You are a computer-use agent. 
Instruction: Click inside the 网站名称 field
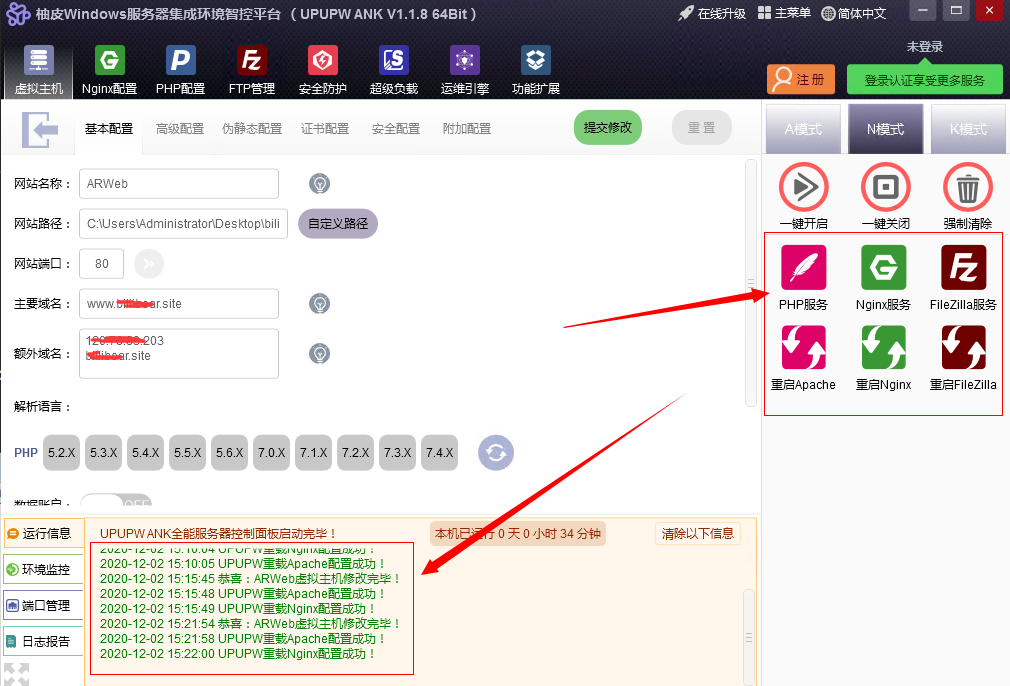[x=178, y=183]
